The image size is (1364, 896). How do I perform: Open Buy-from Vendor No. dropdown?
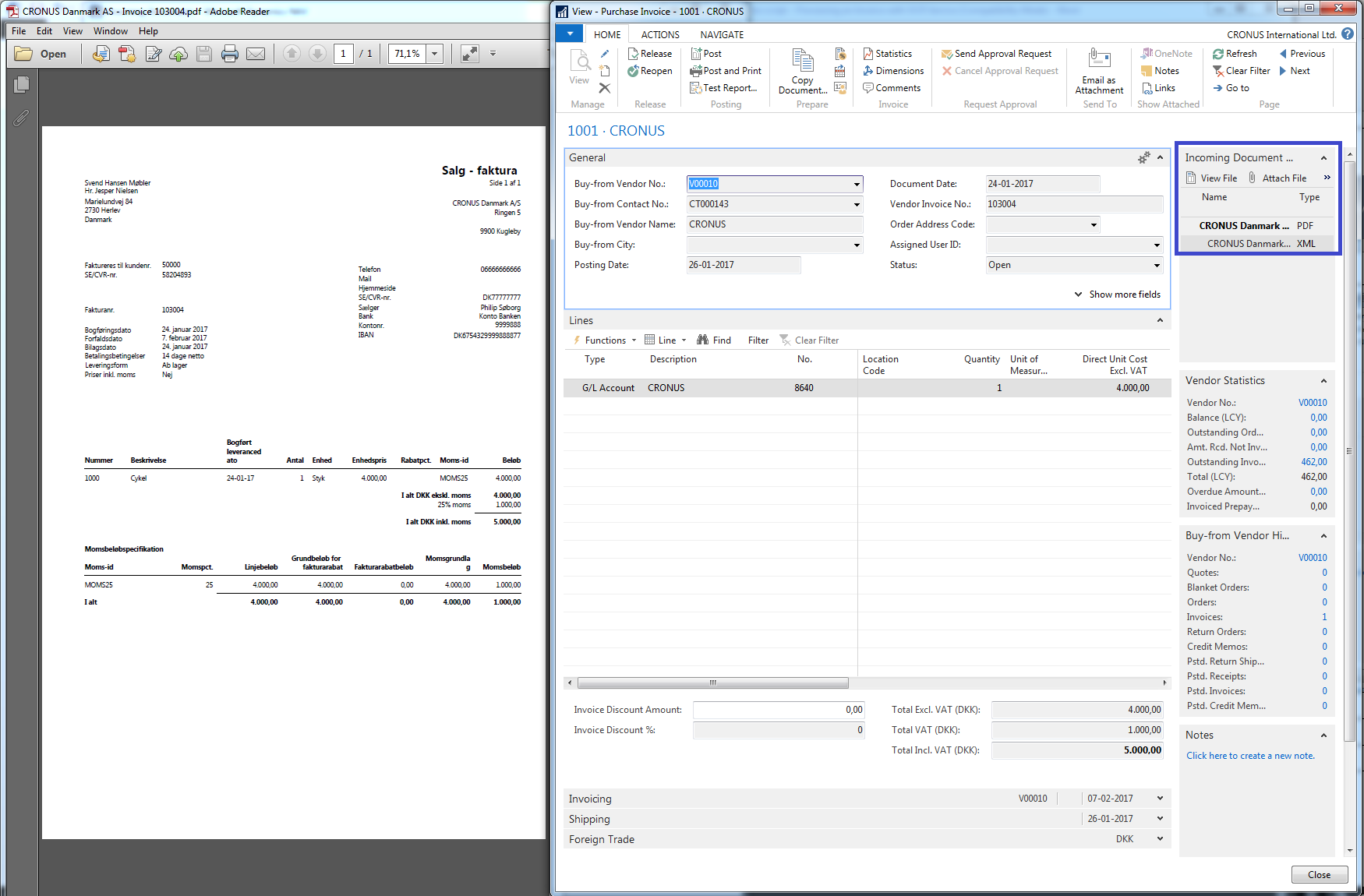(857, 185)
